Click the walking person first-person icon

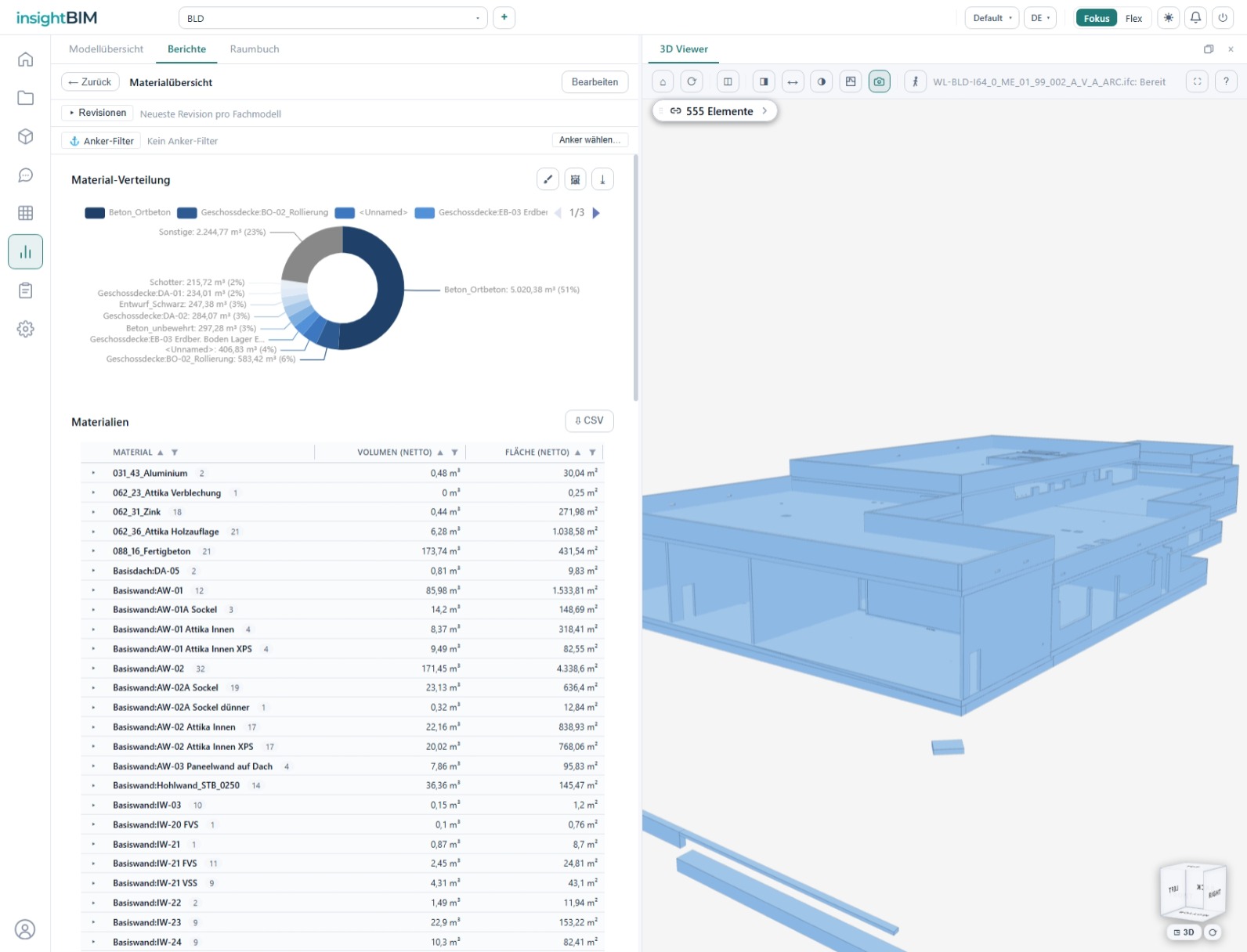[915, 81]
